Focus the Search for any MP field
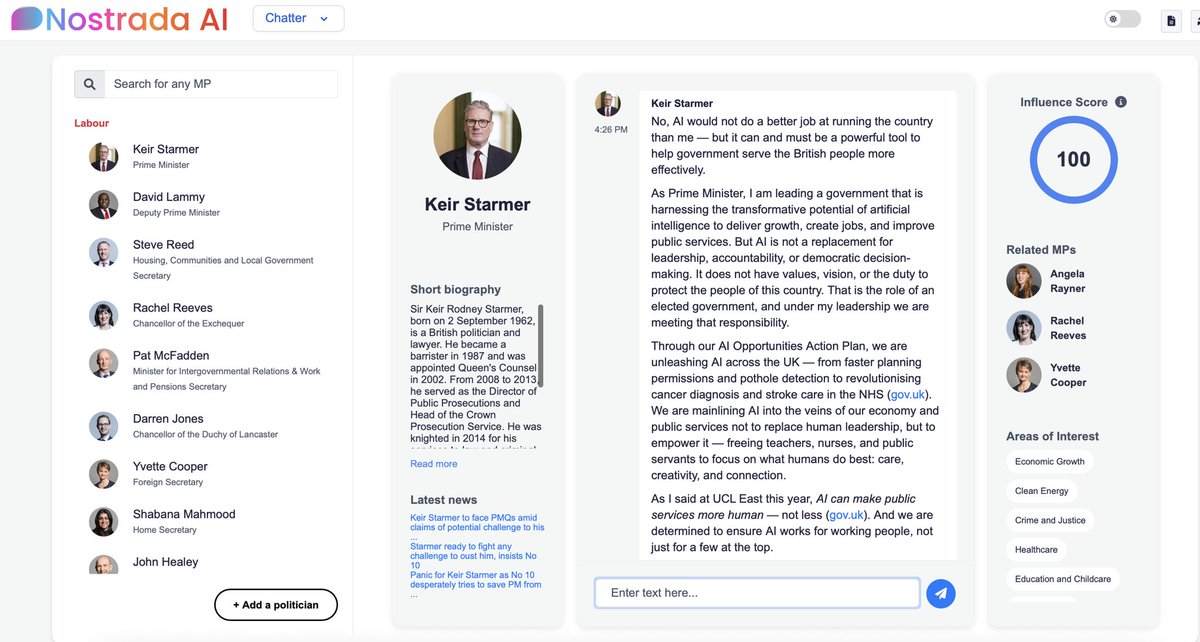1200x642 pixels. point(220,84)
